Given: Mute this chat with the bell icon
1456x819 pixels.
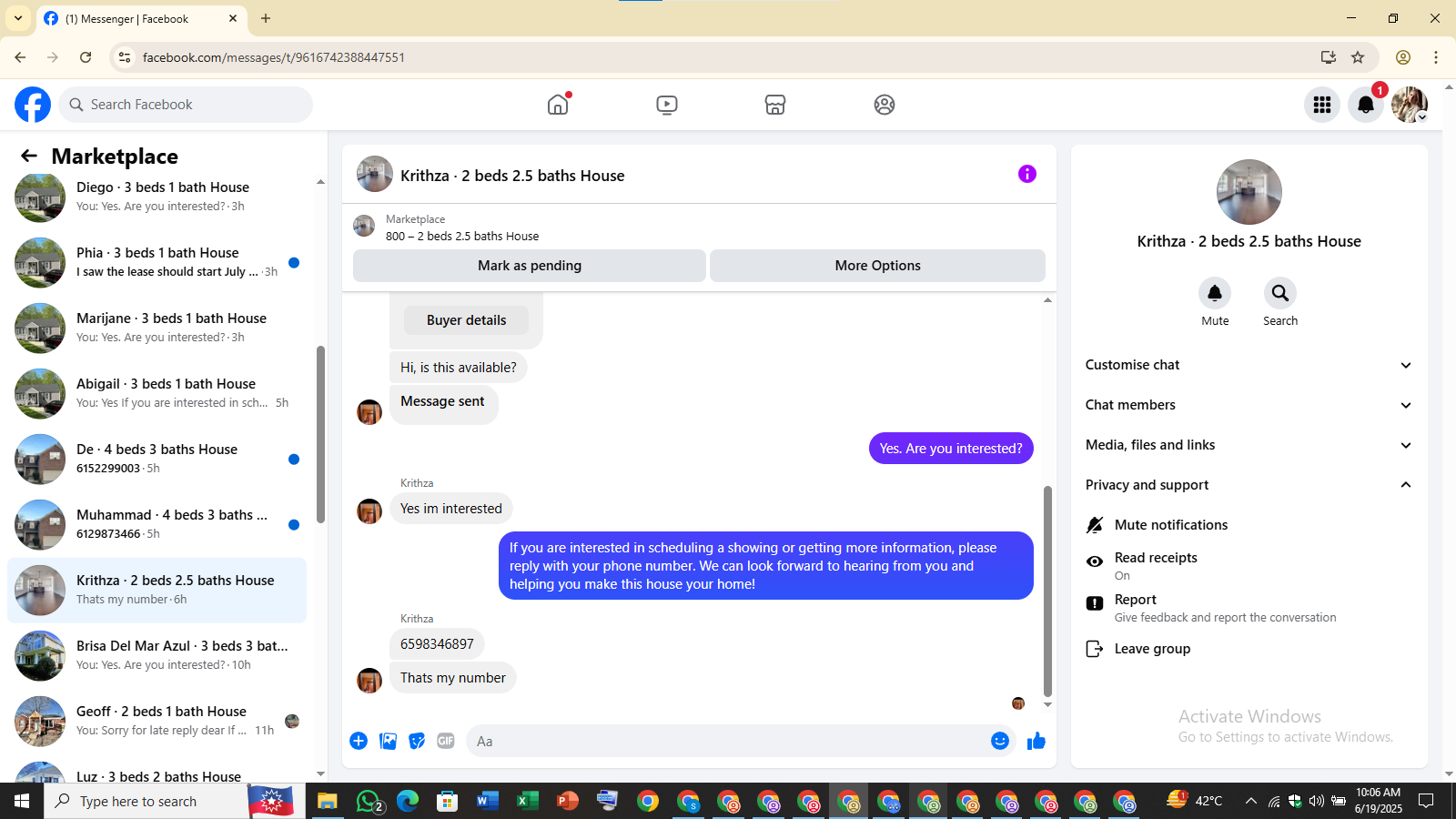Looking at the screenshot, I should pos(1215,293).
